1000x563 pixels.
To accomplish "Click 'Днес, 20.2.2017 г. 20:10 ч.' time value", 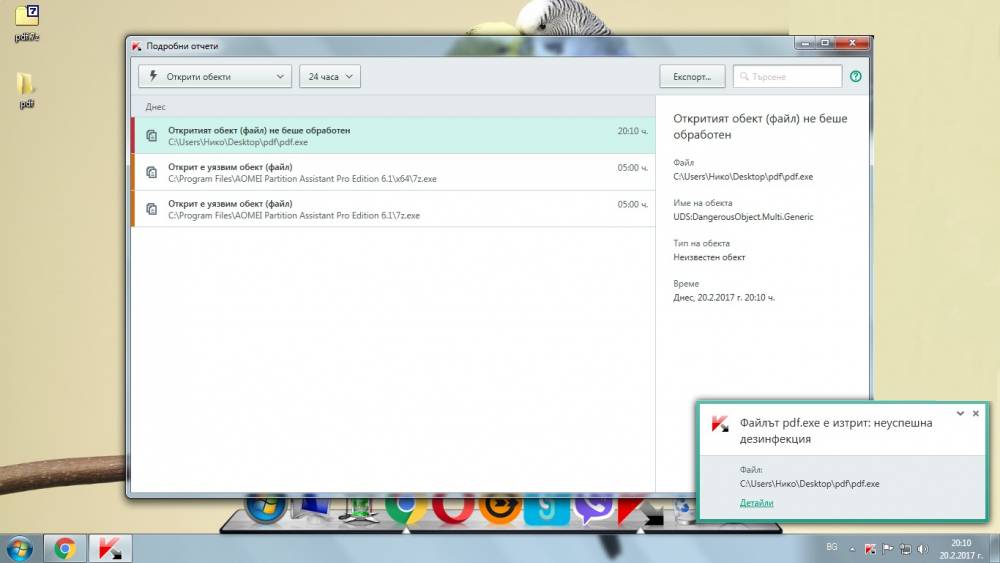I will 724,297.
